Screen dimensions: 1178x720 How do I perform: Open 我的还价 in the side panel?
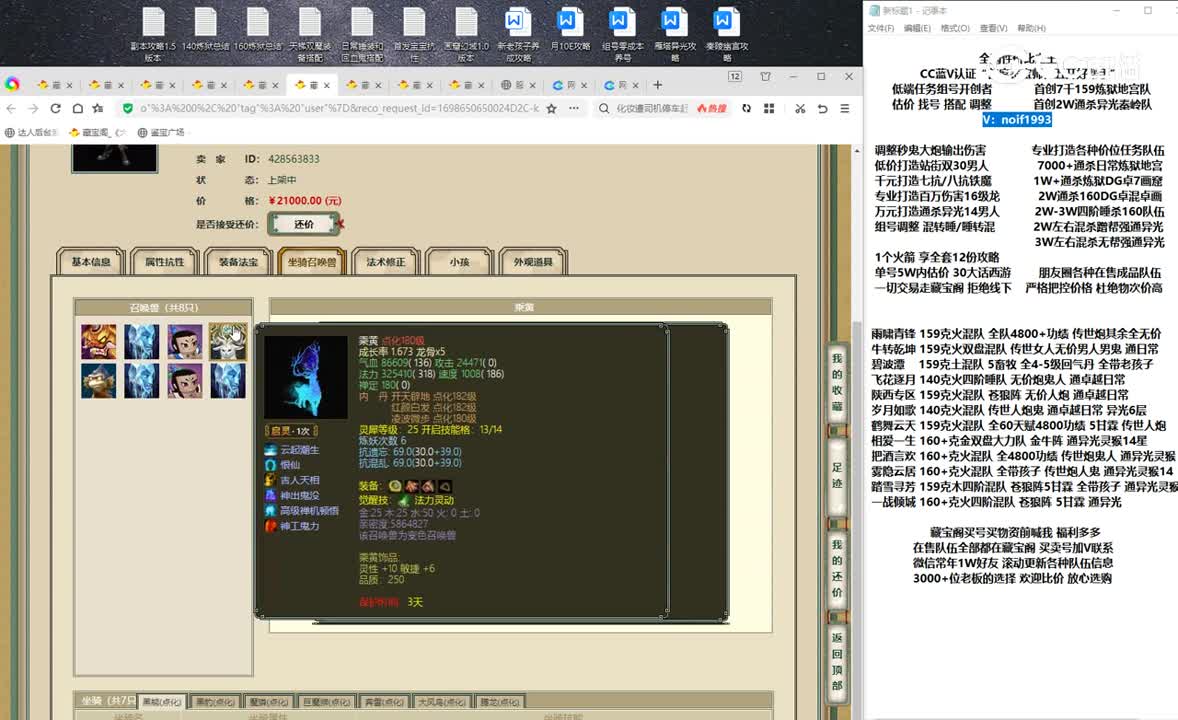(x=837, y=568)
